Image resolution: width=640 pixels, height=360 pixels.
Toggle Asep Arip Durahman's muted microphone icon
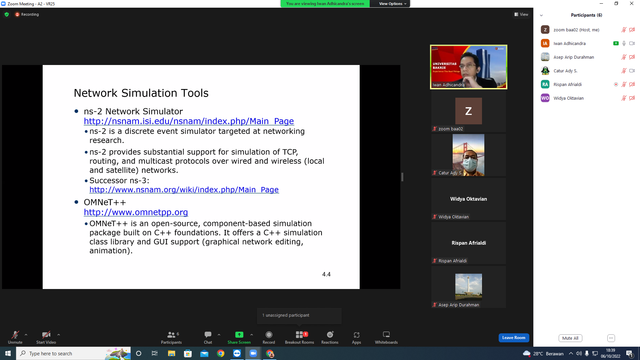(x=624, y=57)
